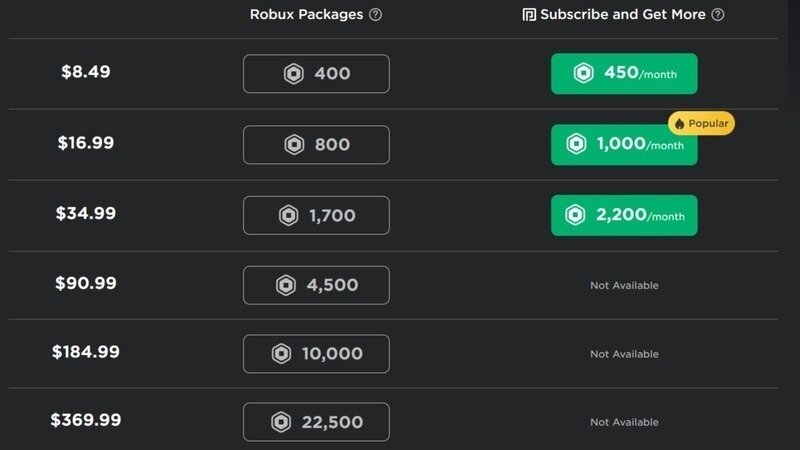
Task: Buy the 800 Robux package
Action: click(x=316, y=145)
